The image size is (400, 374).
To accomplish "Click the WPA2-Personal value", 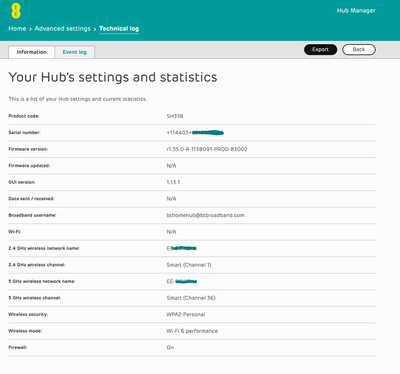I will [186, 314].
